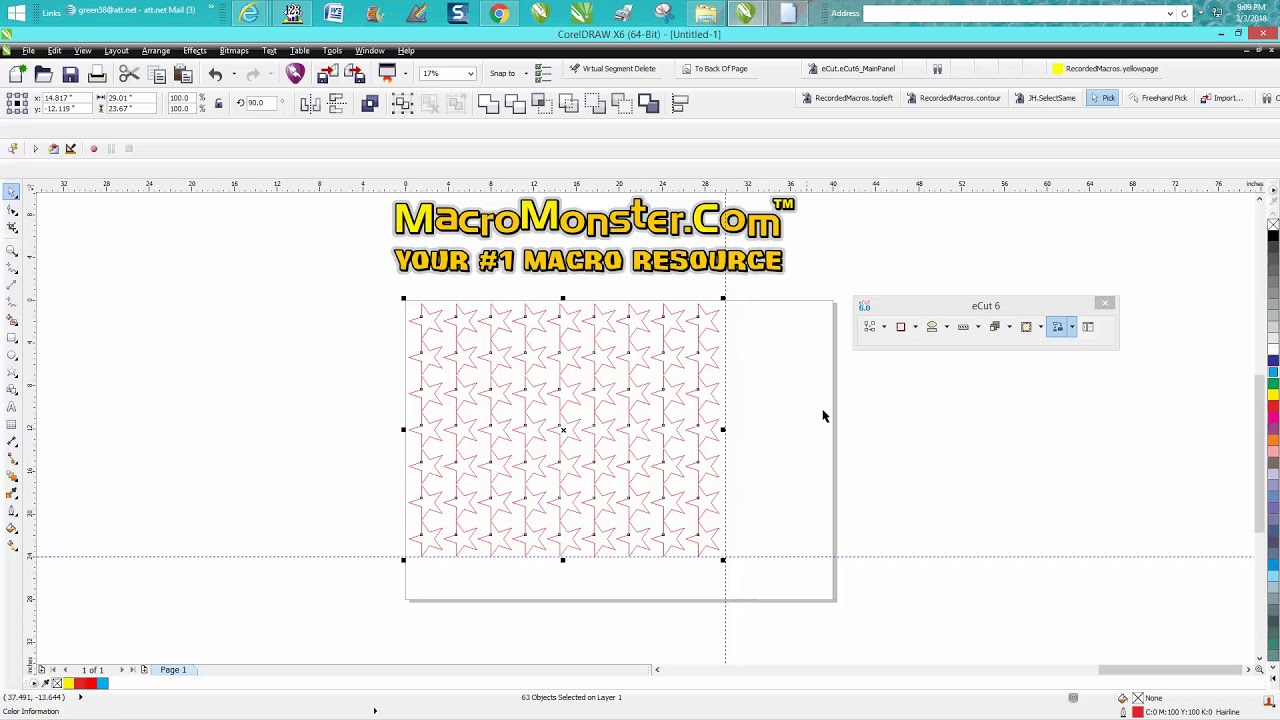The height and width of the screenshot is (720, 1280).
Task: Click the Combine objects icon
Action: (369, 103)
